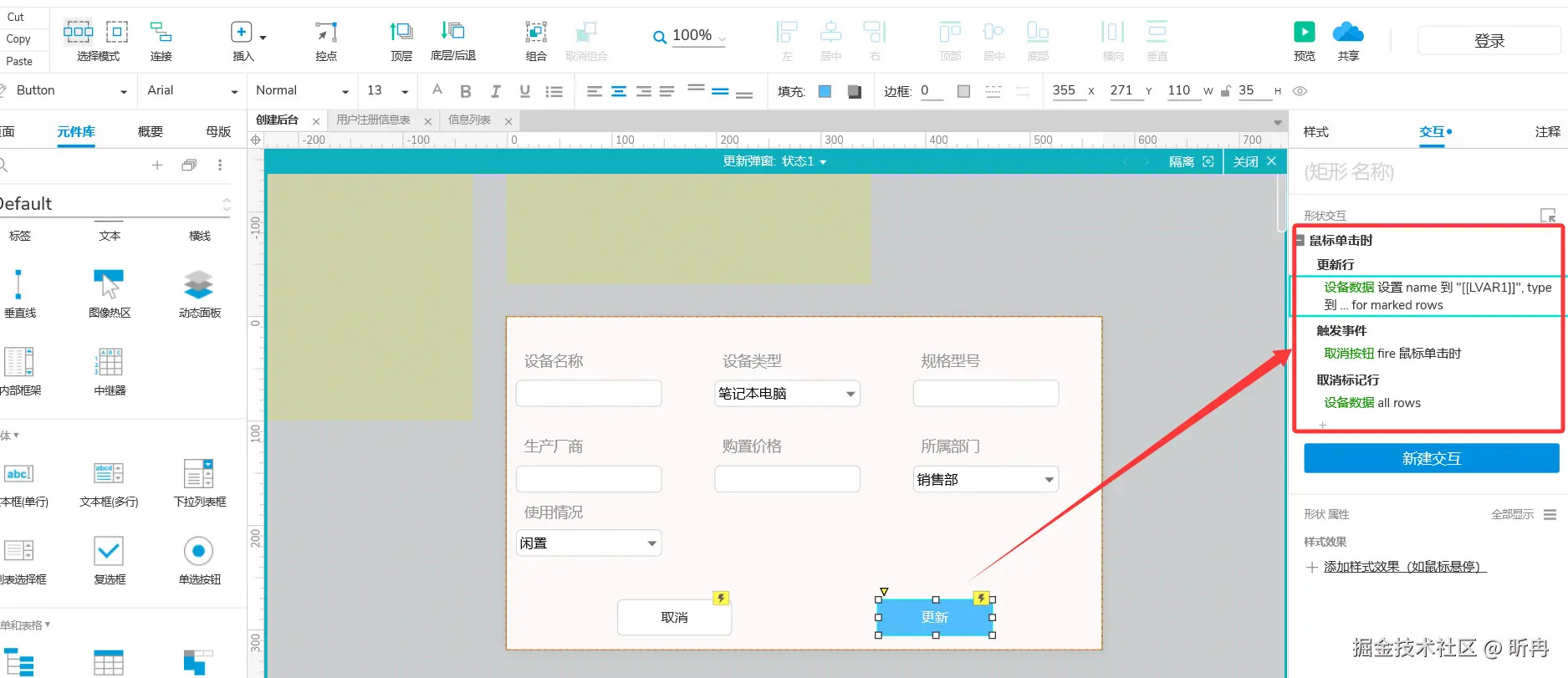Screen dimensions: 1568x678
Task: Open the 注释 notes tab
Action: click(x=1547, y=131)
